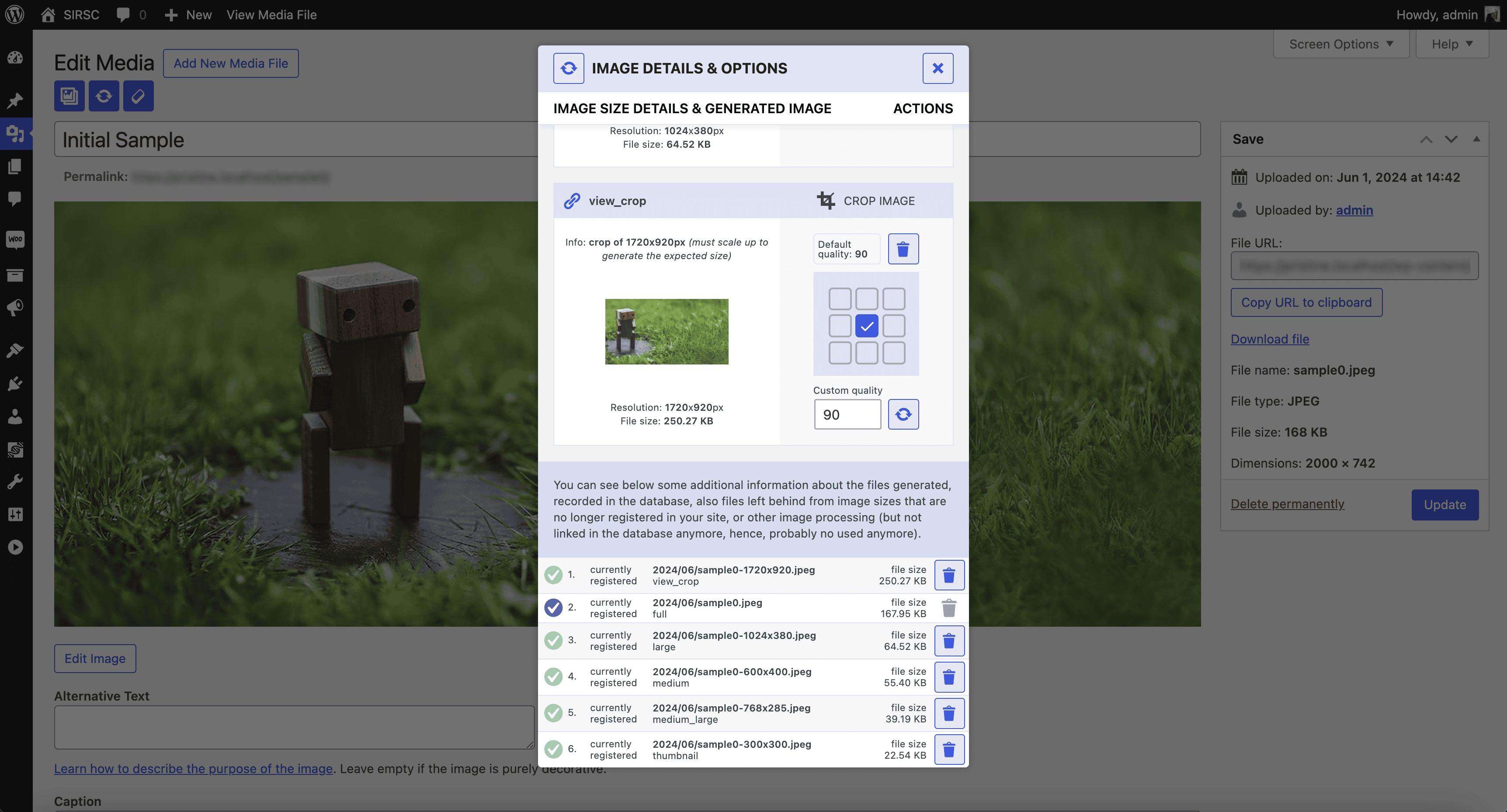Viewport: 1507px width, 812px height.
Task: Open the WooCommerce sidebar icon
Action: [15, 239]
